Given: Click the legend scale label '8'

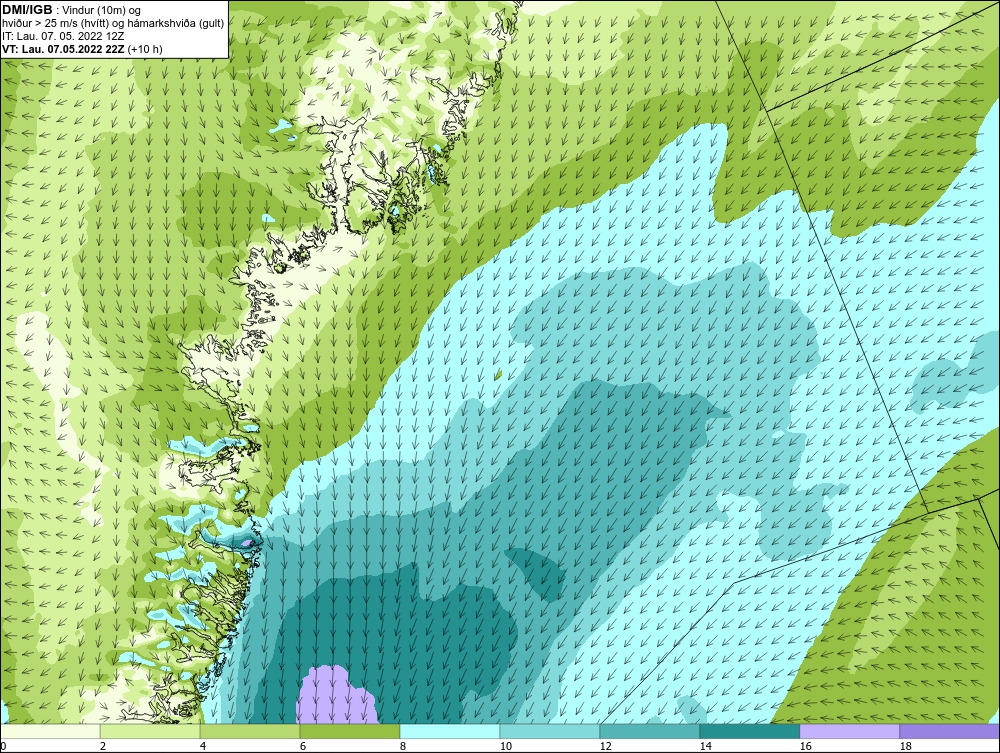Looking at the screenshot, I should [403, 746].
